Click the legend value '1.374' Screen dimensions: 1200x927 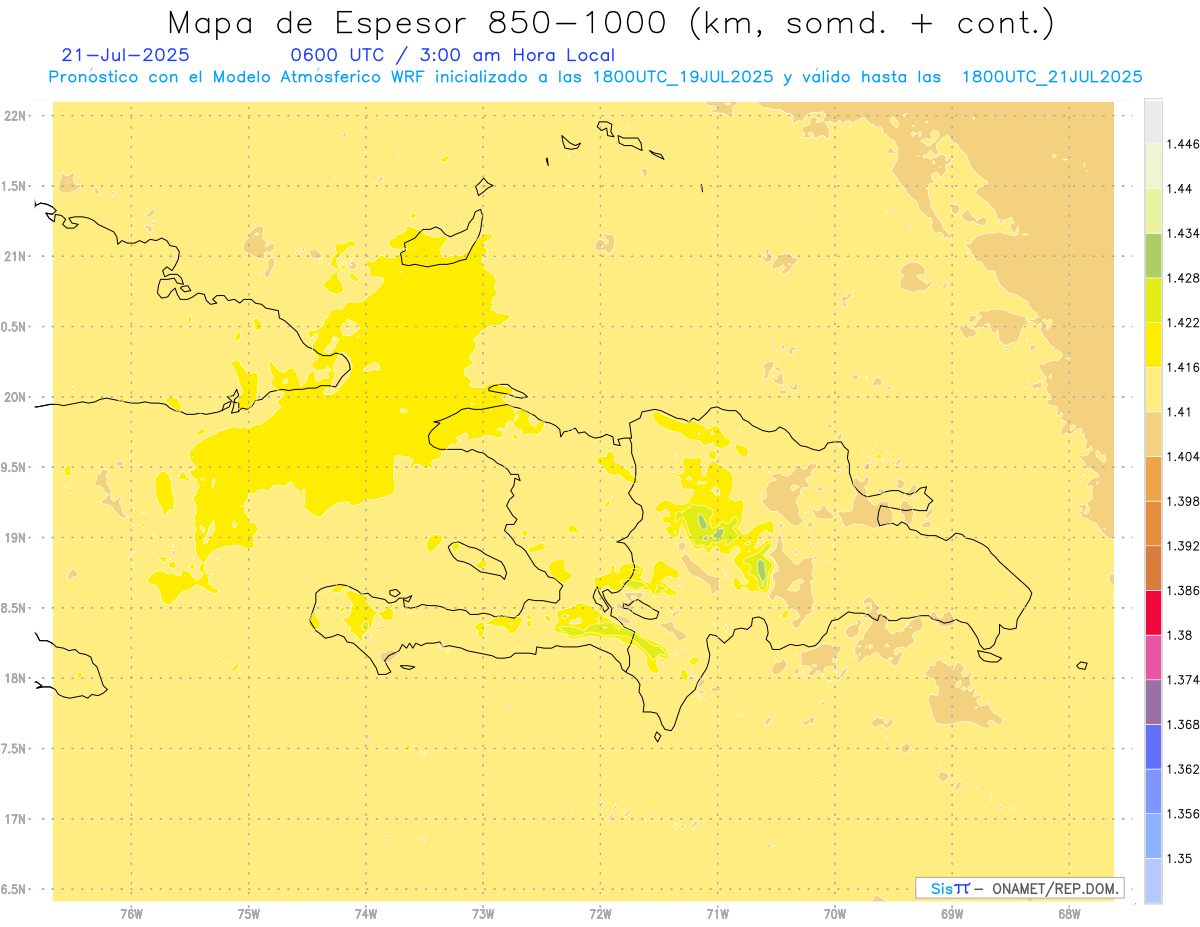pos(1182,680)
